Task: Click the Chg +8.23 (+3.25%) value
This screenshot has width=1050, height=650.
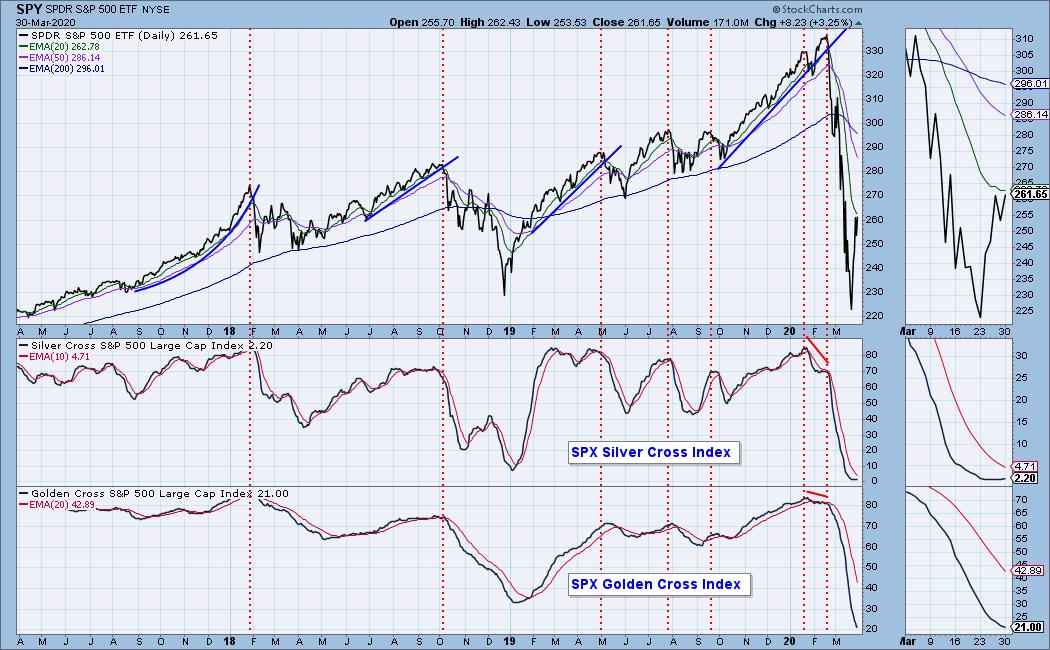Action: pyautogui.click(x=803, y=22)
